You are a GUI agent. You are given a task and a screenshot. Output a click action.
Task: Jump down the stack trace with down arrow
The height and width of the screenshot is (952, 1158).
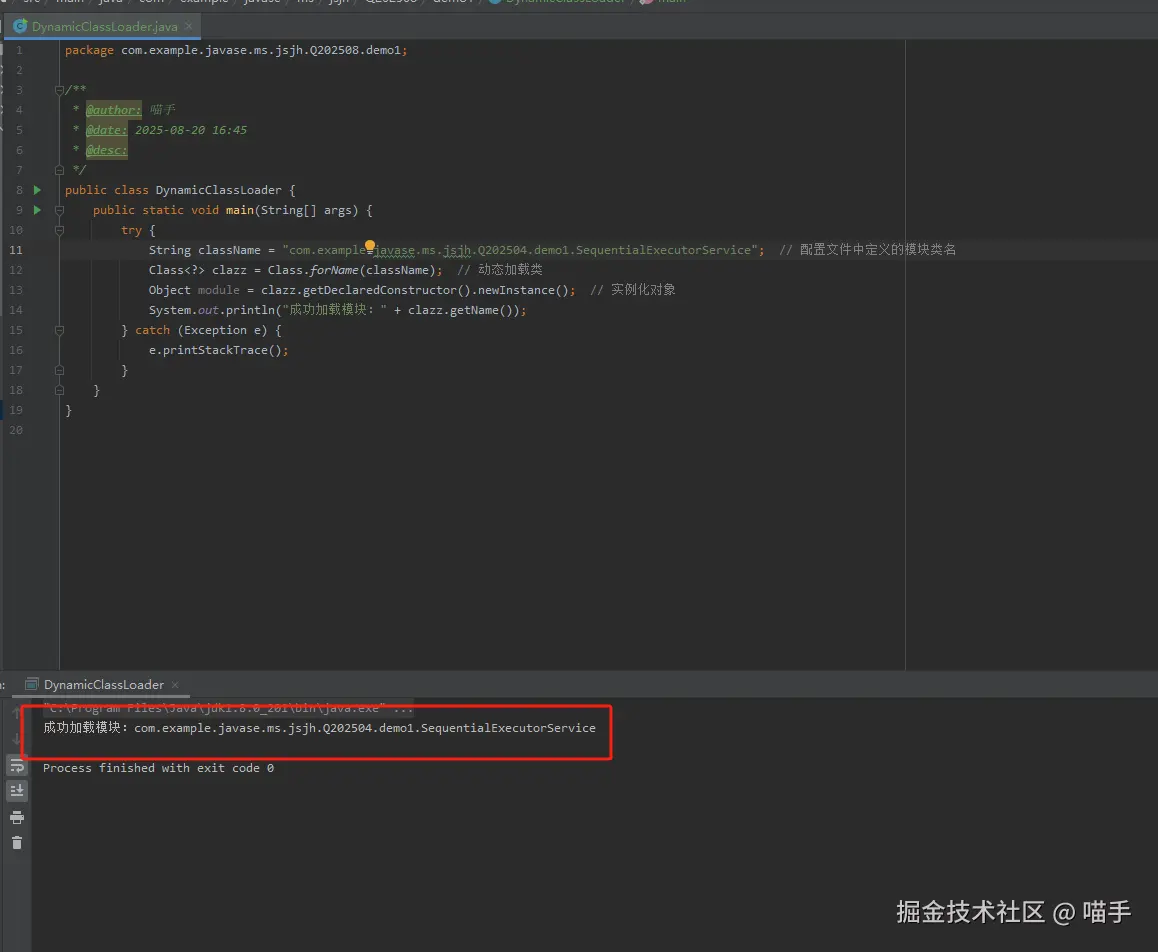point(17,739)
